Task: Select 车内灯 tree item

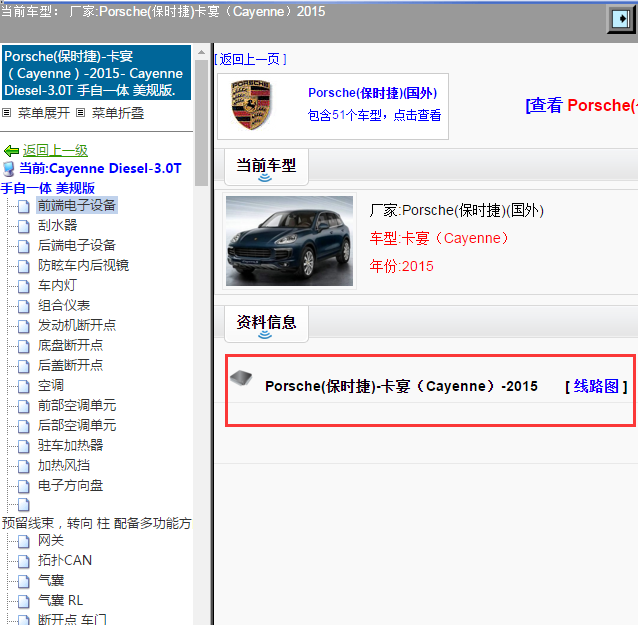Action: [57, 285]
